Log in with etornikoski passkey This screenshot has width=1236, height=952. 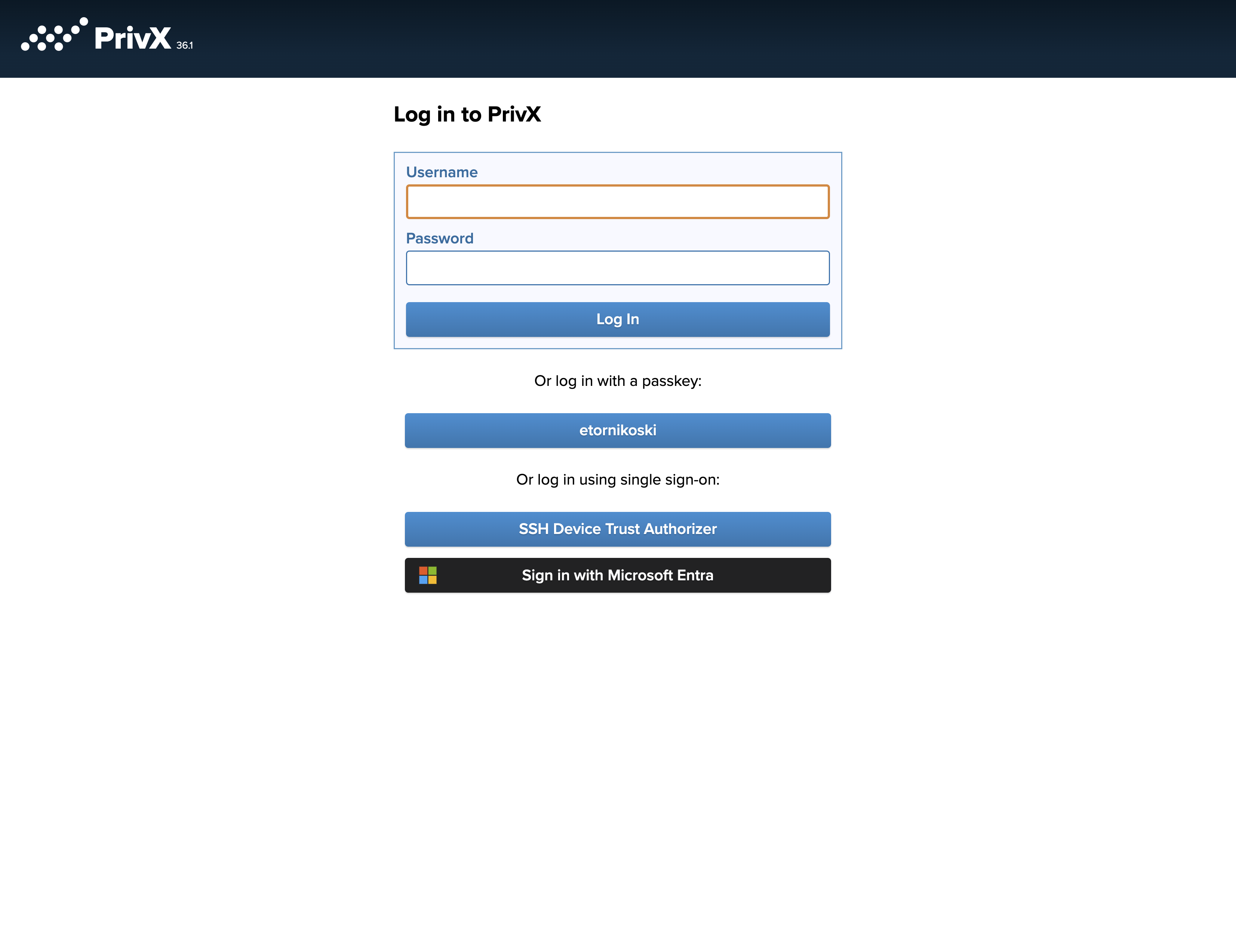click(617, 430)
